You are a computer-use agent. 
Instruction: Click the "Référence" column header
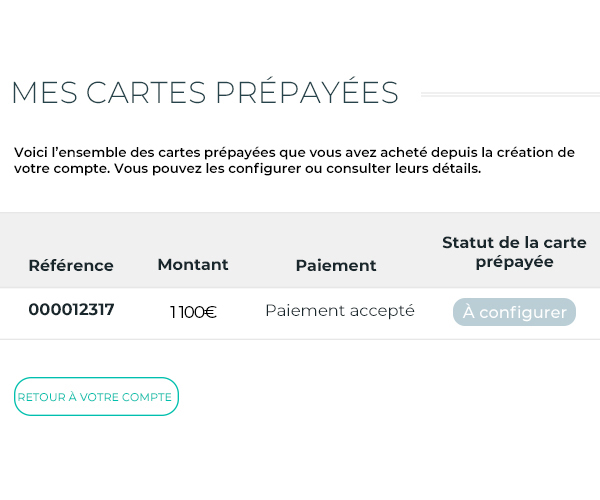71,265
